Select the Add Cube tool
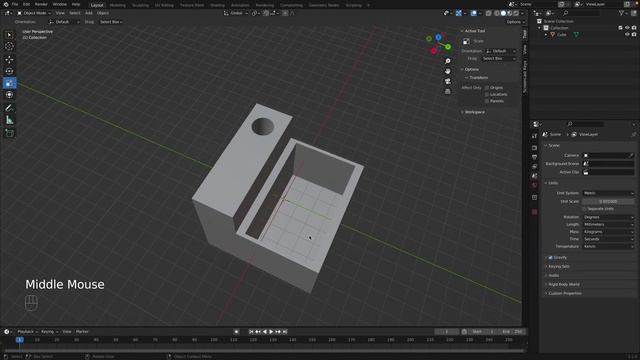The image size is (640, 360). (x=9, y=133)
